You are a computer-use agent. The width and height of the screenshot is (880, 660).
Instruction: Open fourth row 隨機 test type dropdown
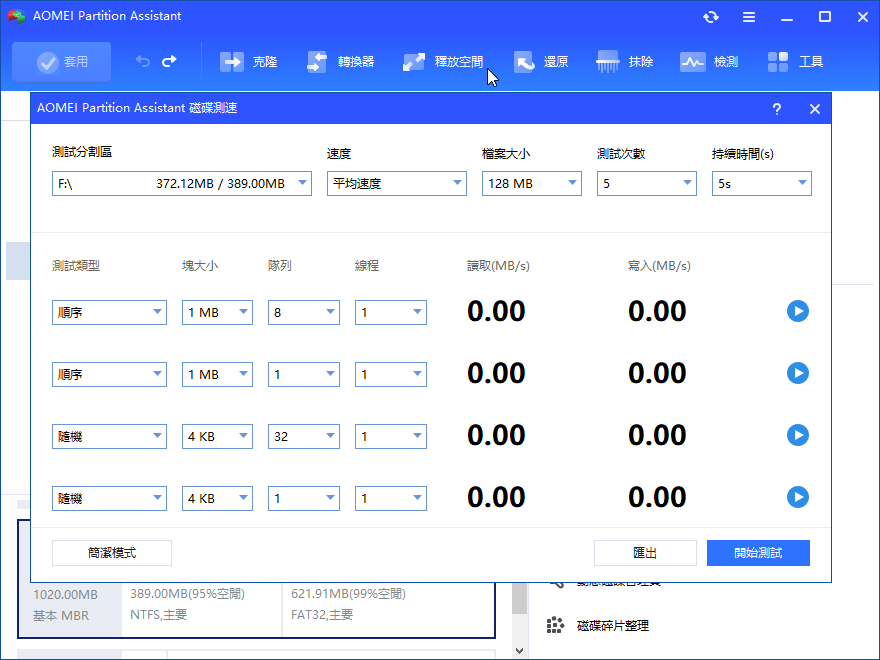point(109,498)
